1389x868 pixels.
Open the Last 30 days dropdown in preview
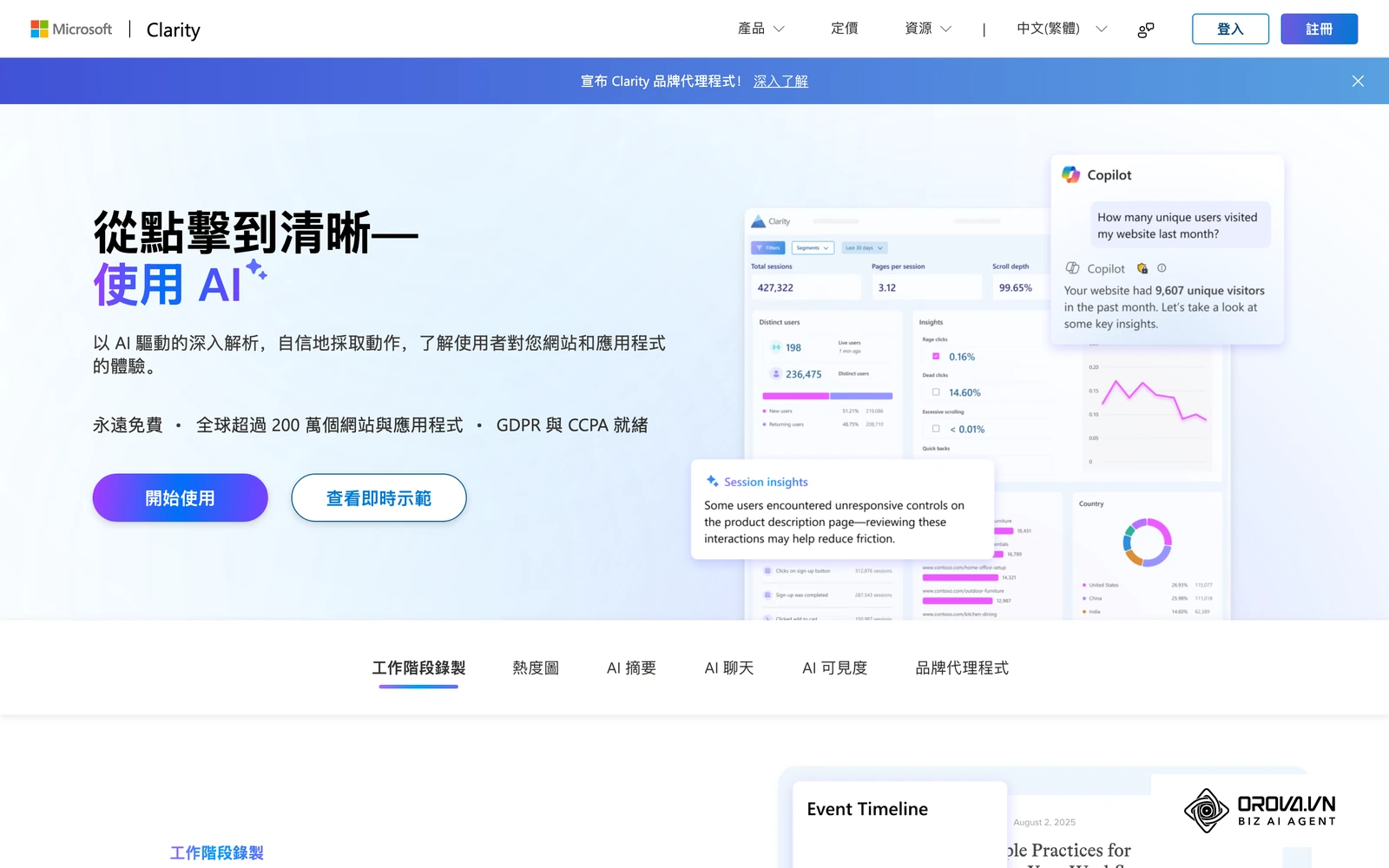tap(864, 247)
